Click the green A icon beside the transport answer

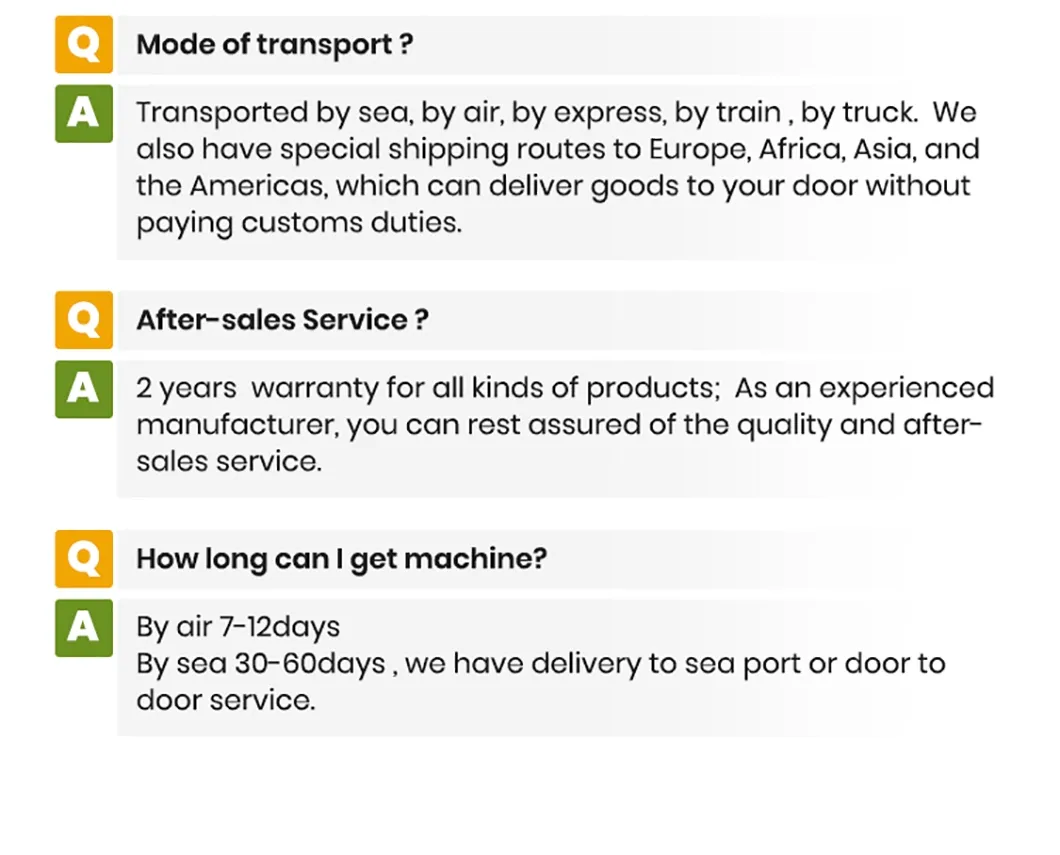[84, 113]
